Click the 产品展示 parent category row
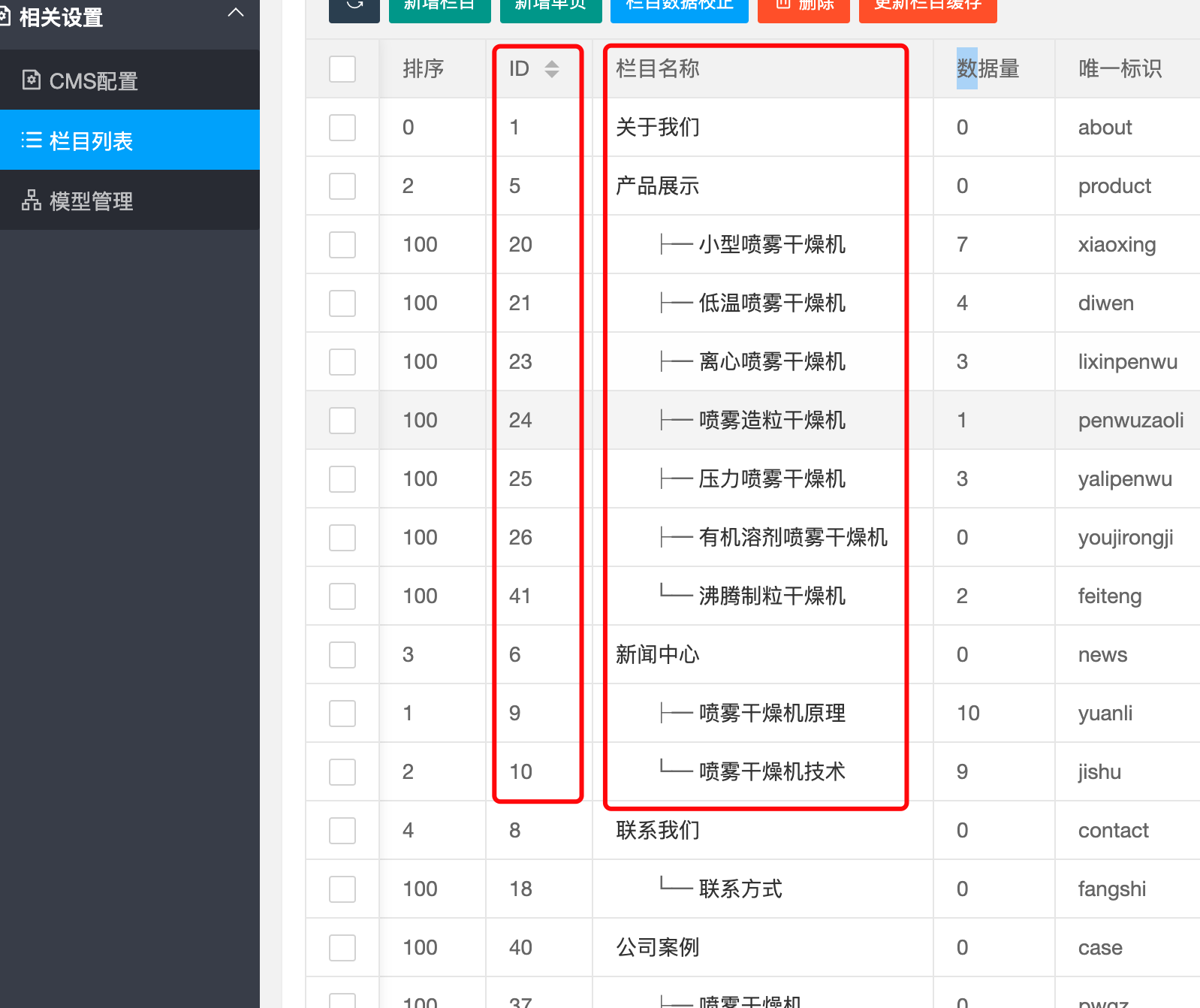1200x1008 pixels. (x=657, y=186)
